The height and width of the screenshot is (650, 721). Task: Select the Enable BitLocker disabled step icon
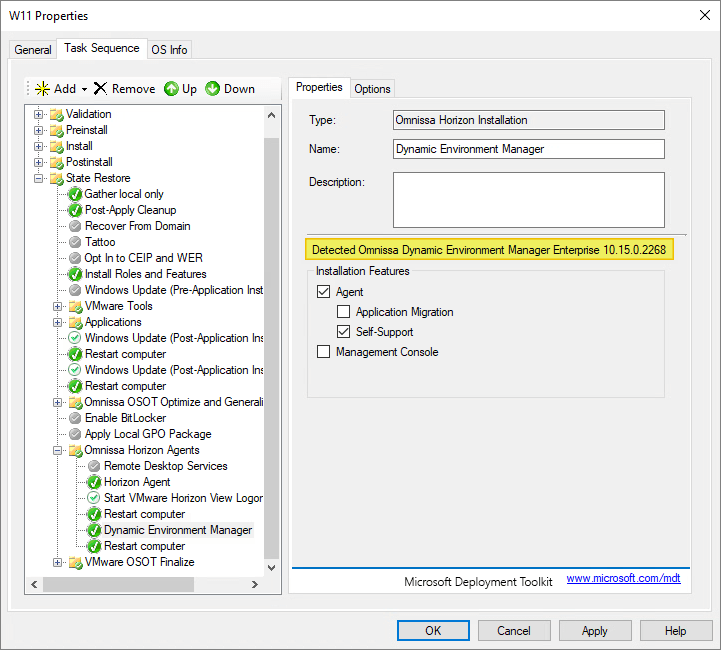click(75, 418)
